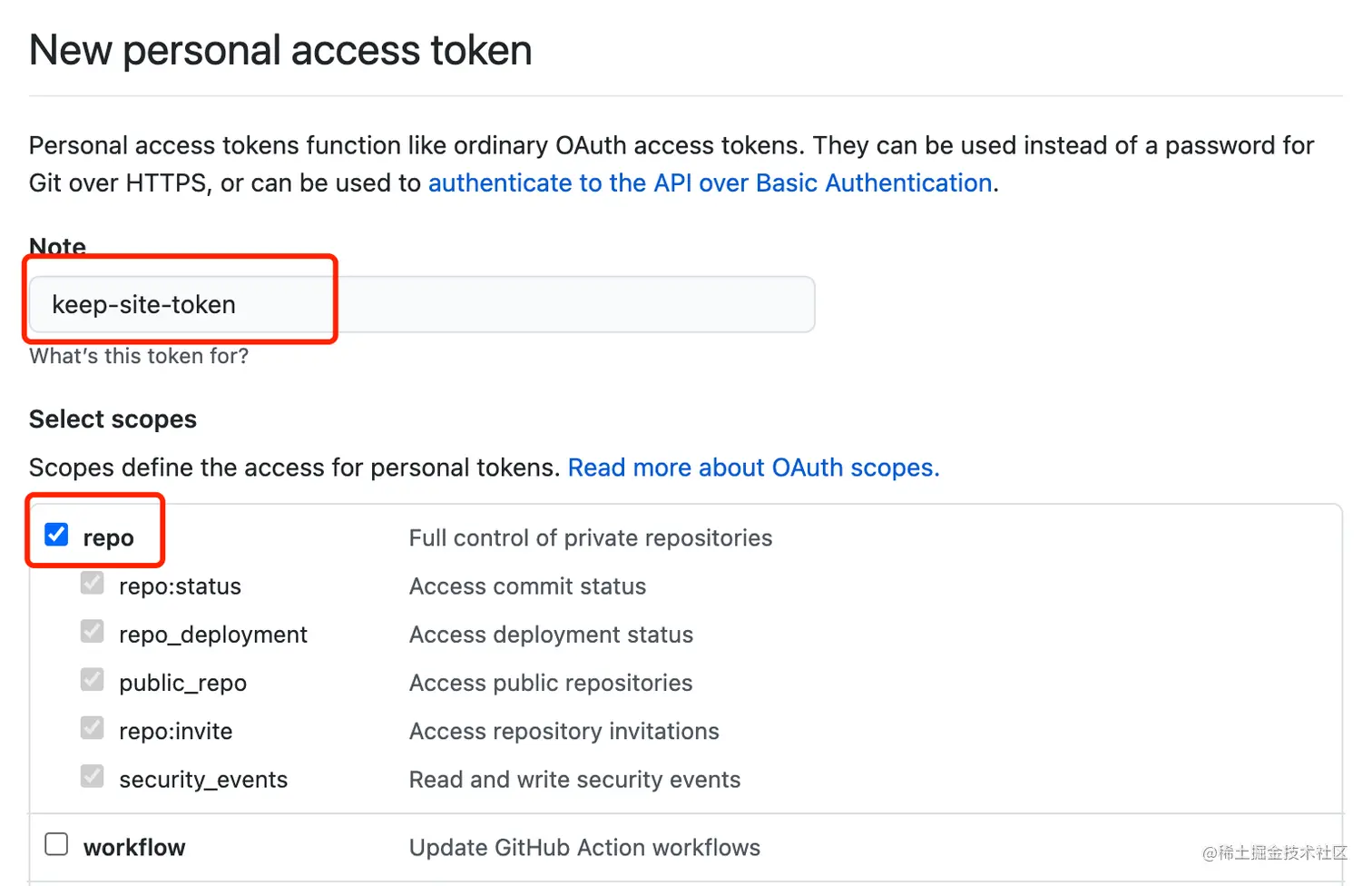Click the Select scopes heading

(113, 419)
